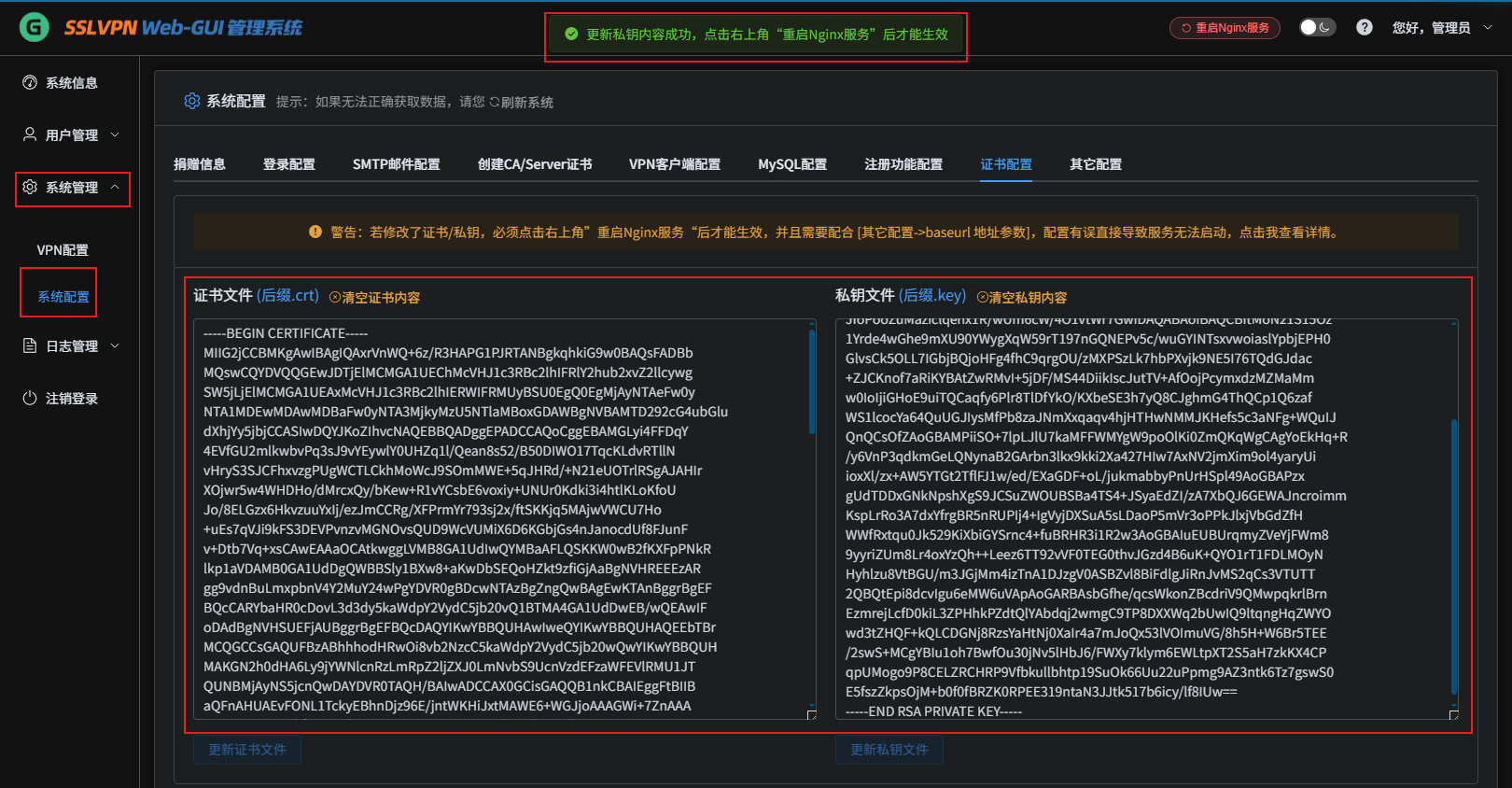Click the -----BEGIN CERTIFICATE----- line

click(x=286, y=333)
